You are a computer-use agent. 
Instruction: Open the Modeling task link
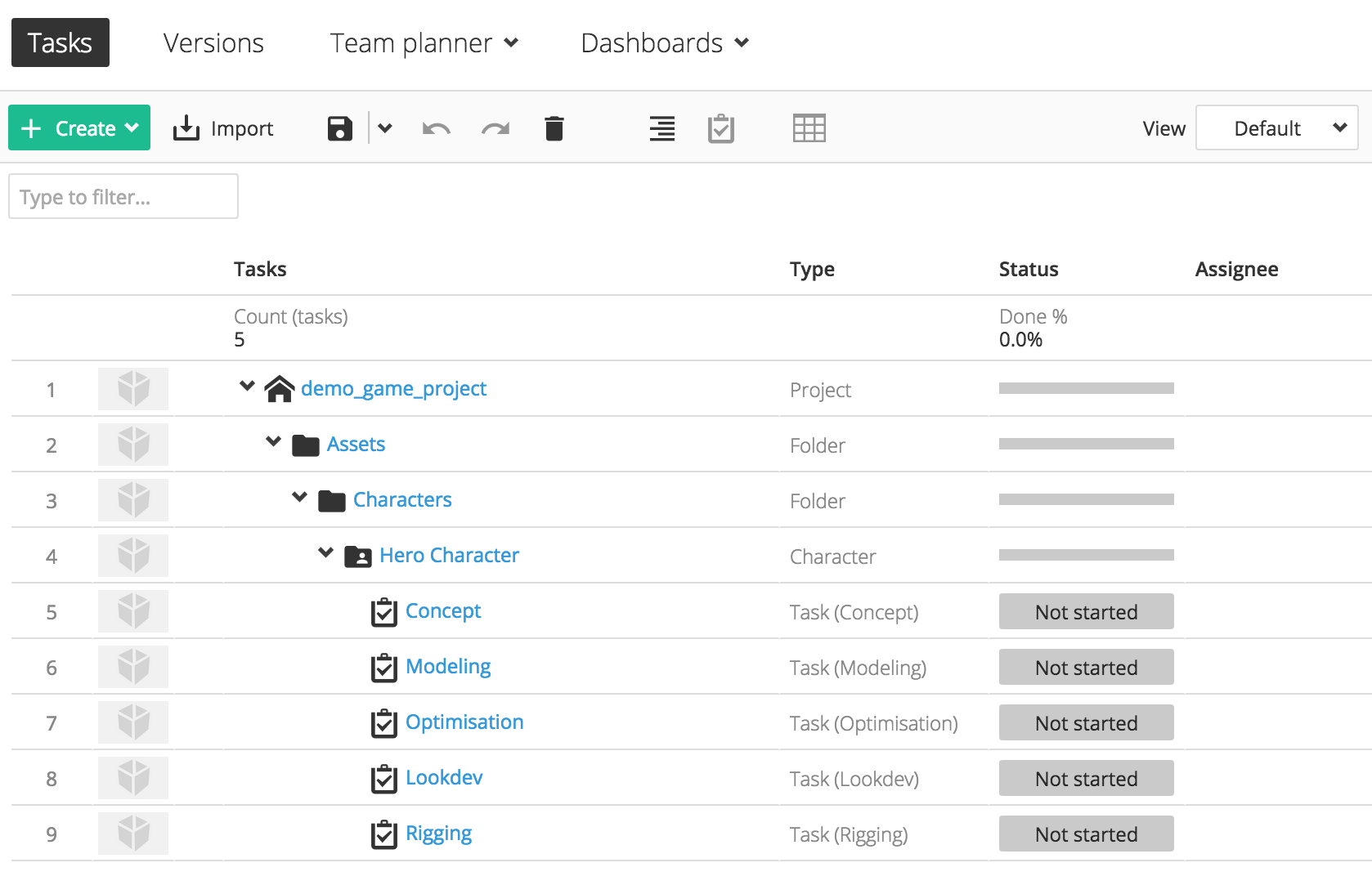[x=448, y=666]
